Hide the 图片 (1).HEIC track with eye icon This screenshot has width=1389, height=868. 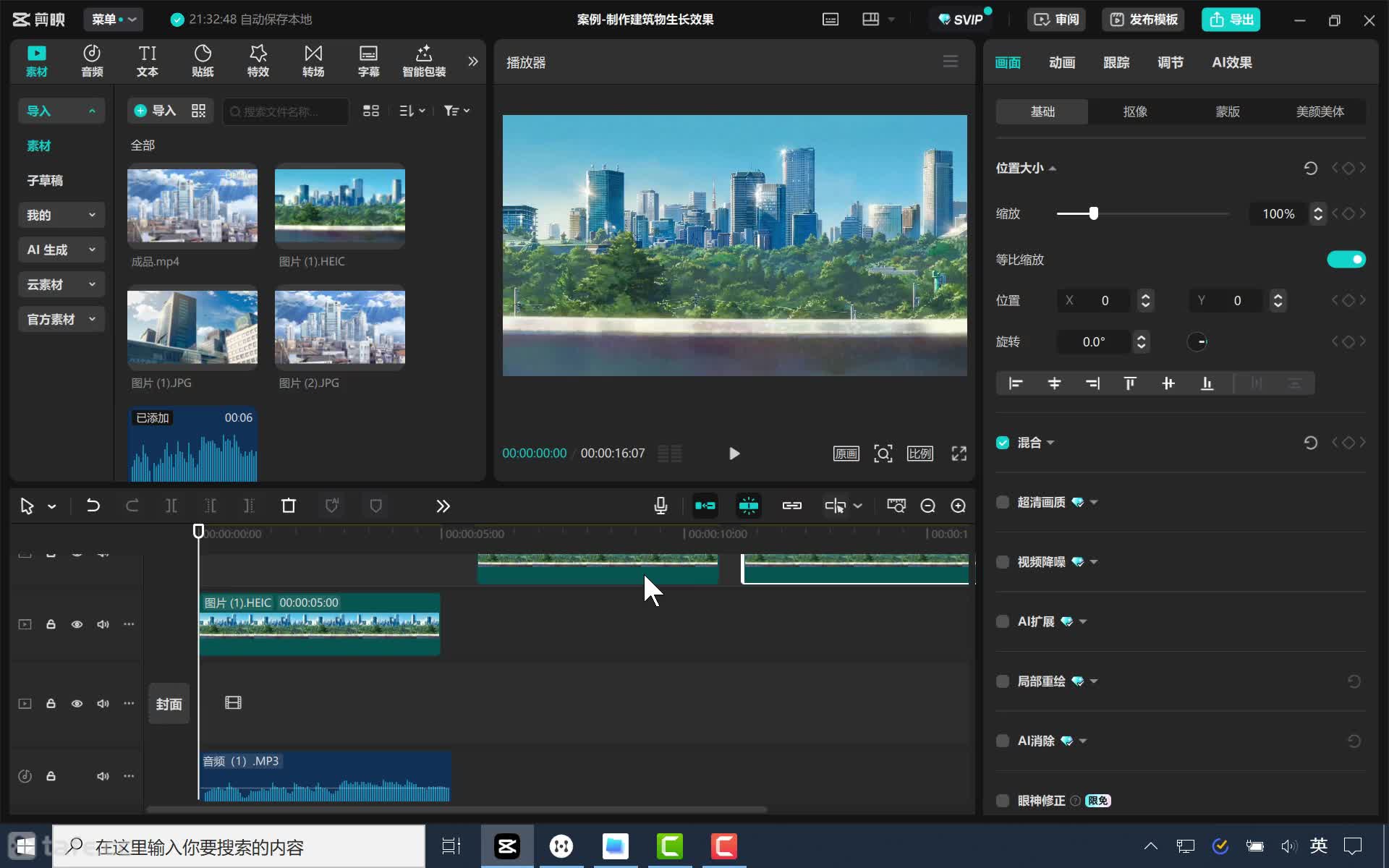click(77, 624)
